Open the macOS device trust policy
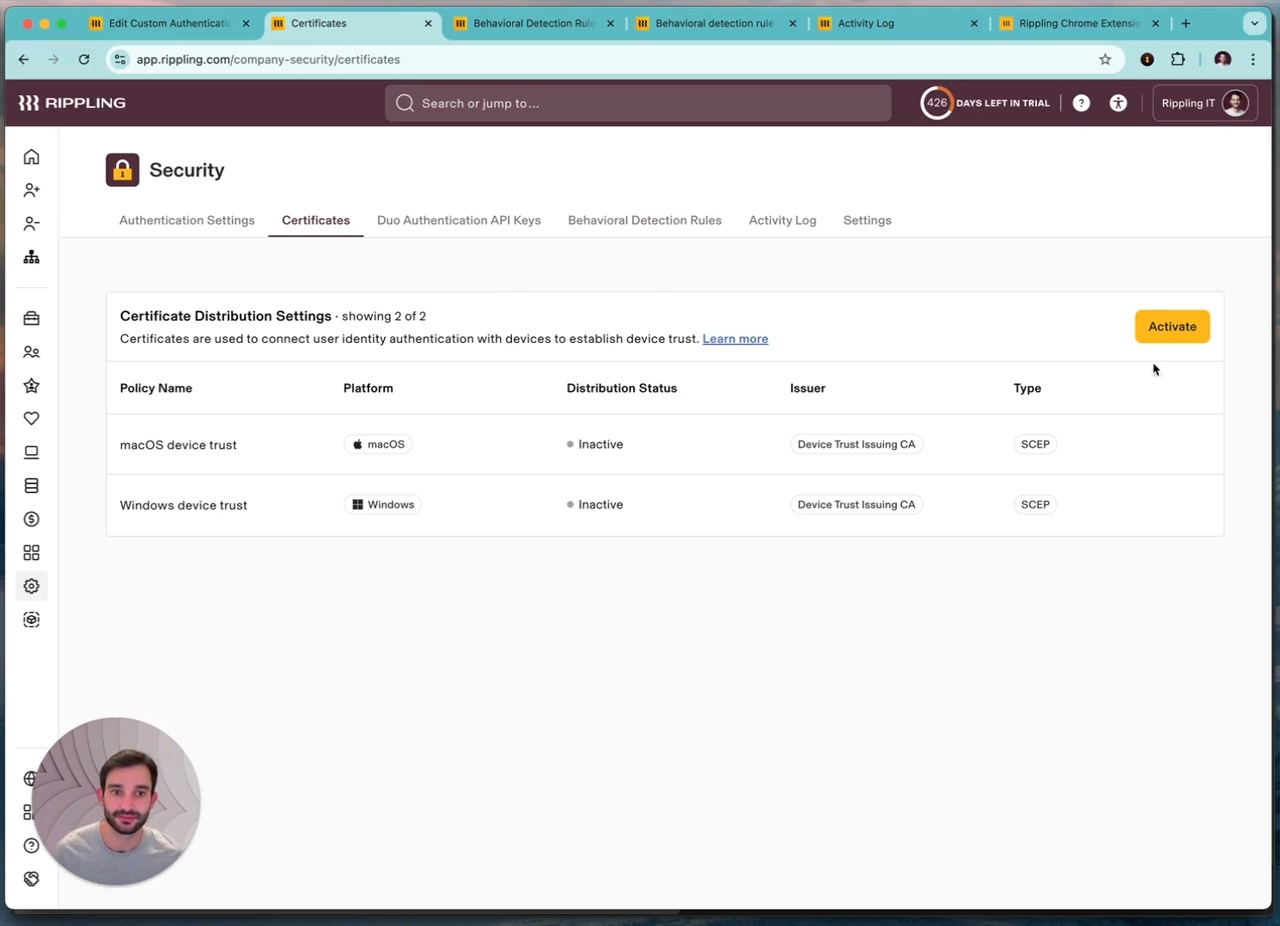 pos(178,445)
